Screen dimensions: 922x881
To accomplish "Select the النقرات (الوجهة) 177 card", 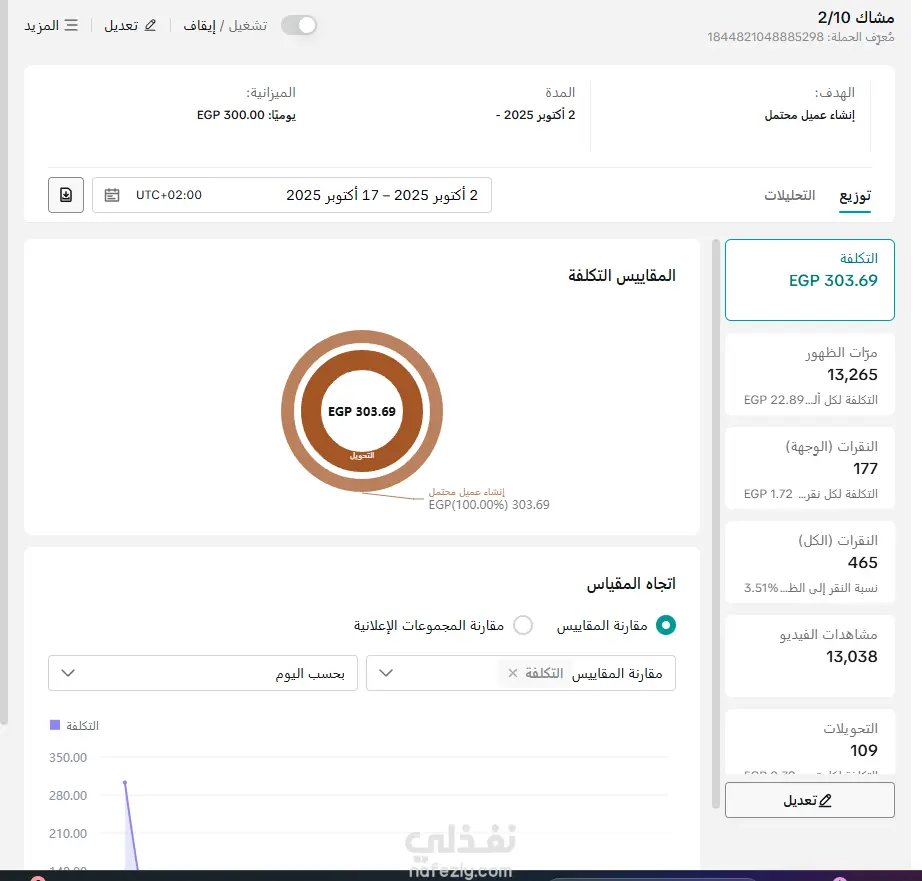I will pos(810,468).
